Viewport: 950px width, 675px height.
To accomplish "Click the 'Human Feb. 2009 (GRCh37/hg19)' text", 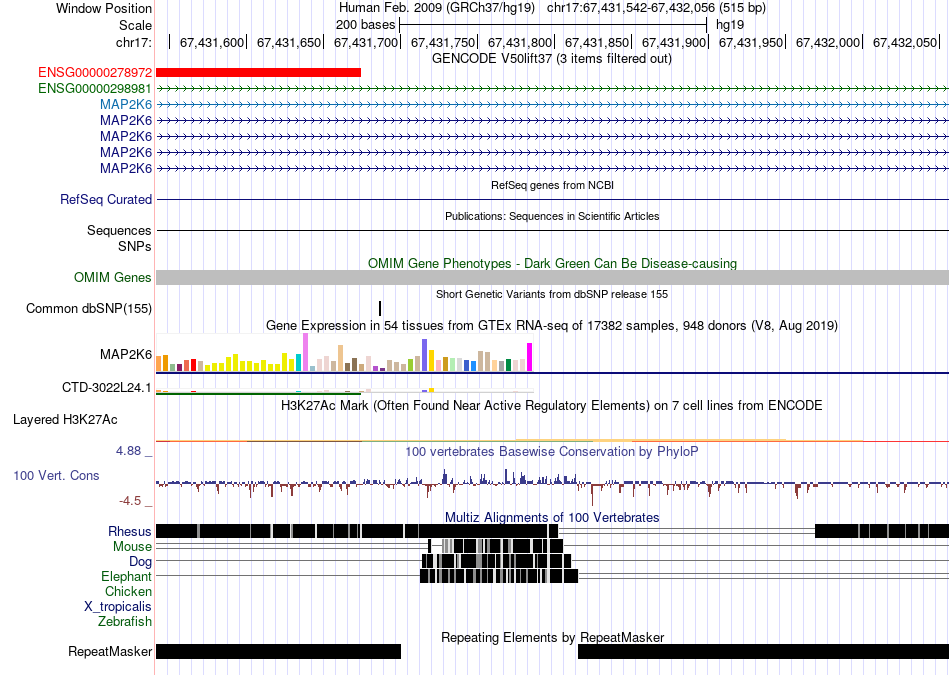I will (x=437, y=8).
